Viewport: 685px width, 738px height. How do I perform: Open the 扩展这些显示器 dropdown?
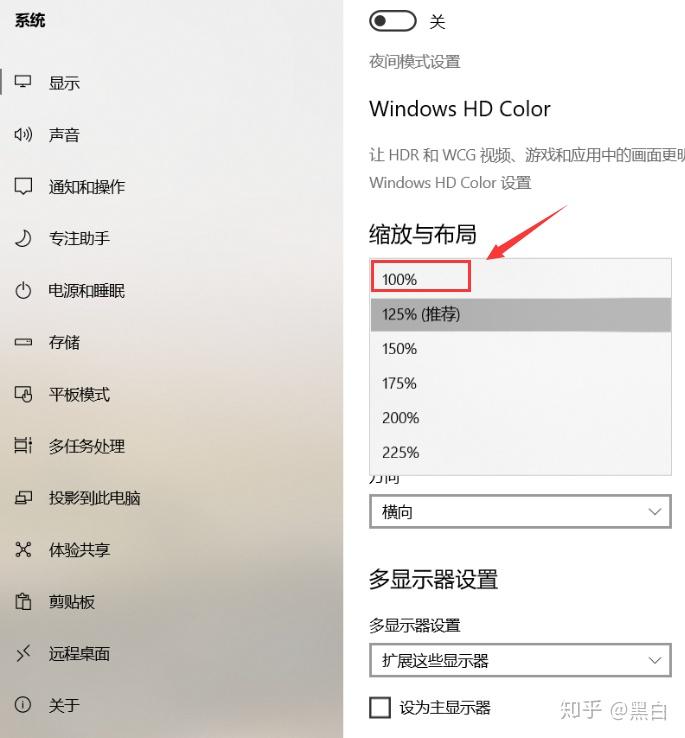click(x=520, y=660)
